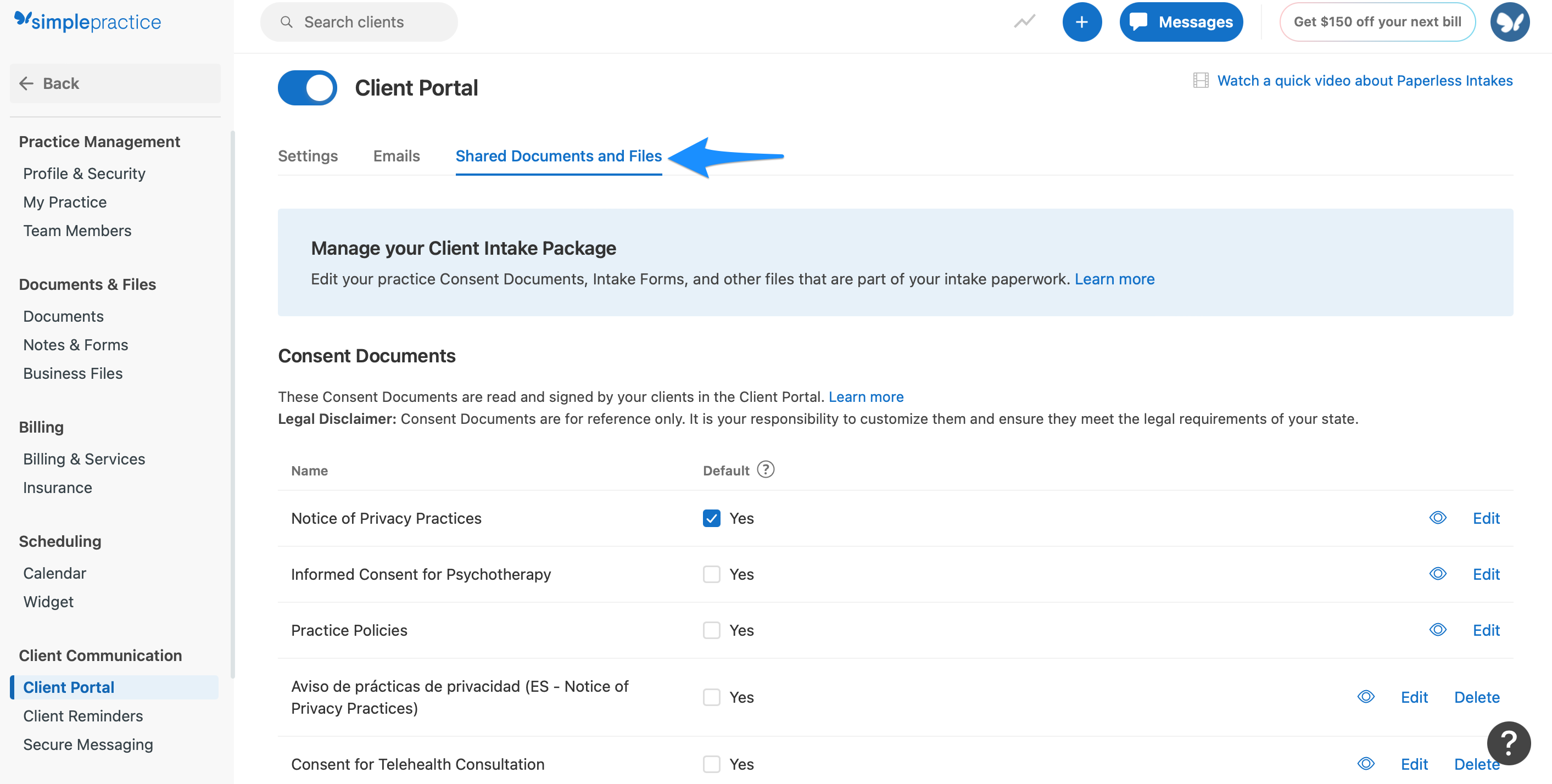Image resolution: width=1552 pixels, height=784 pixels.
Task: Click the butterfly profile avatar
Action: (1510, 21)
